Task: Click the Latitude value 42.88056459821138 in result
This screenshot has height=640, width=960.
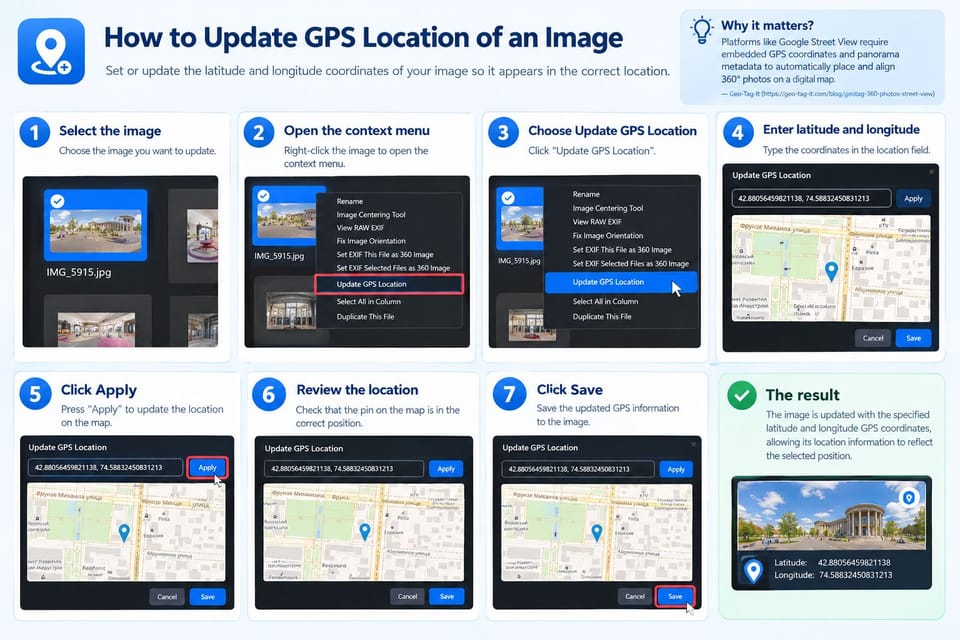Action: pyautogui.click(x=854, y=562)
